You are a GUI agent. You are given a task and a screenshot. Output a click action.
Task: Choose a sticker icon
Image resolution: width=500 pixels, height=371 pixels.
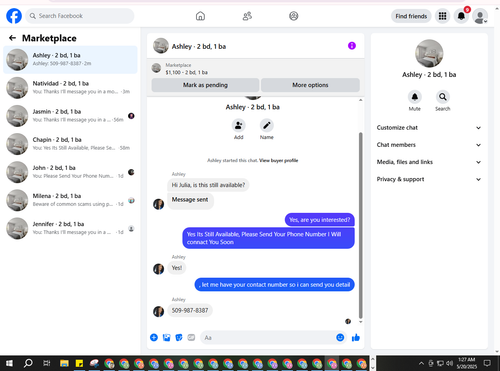coord(179,338)
